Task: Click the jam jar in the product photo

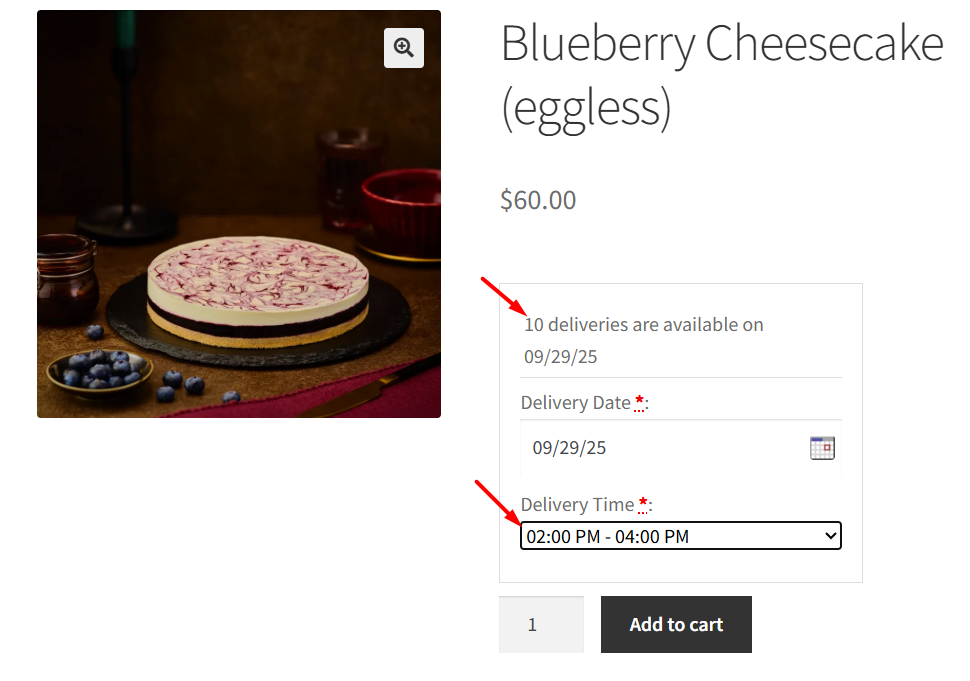Action: pyautogui.click(x=66, y=280)
